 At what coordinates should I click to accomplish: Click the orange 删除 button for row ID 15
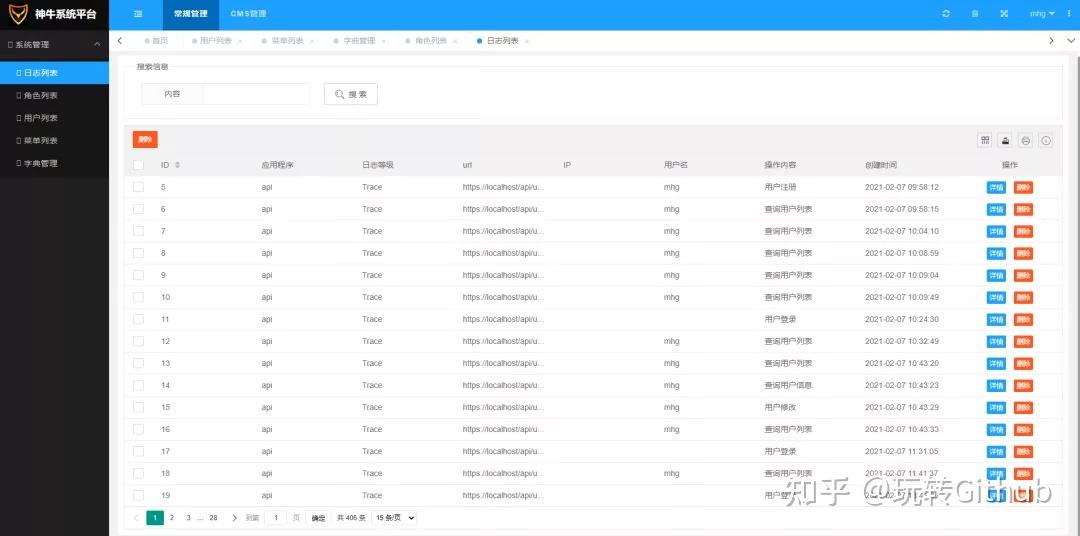click(x=1024, y=408)
